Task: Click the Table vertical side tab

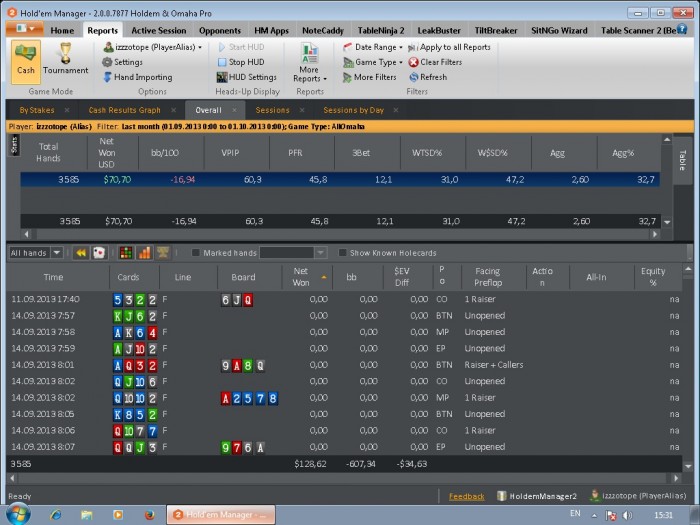Action: coord(682,160)
